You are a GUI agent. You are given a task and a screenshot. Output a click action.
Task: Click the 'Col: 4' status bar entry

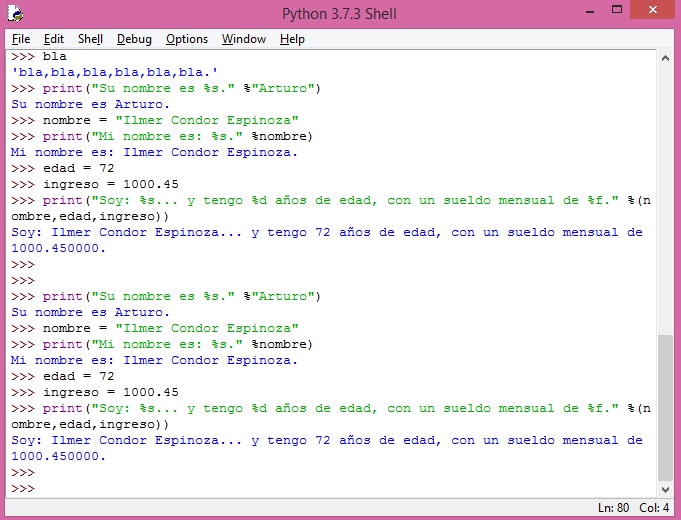coord(654,508)
